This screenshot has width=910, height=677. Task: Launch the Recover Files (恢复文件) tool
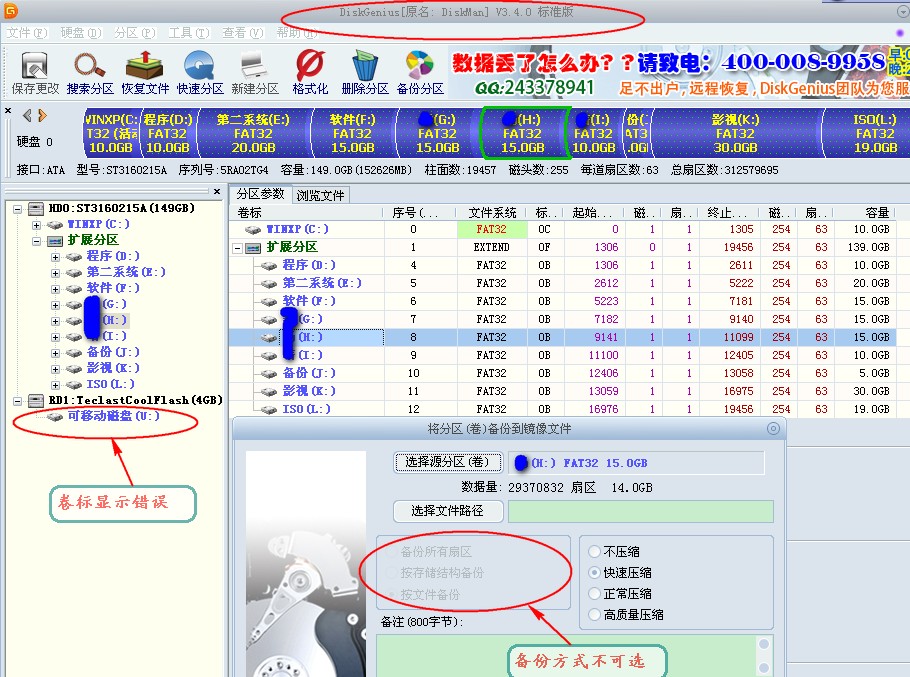coord(145,73)
